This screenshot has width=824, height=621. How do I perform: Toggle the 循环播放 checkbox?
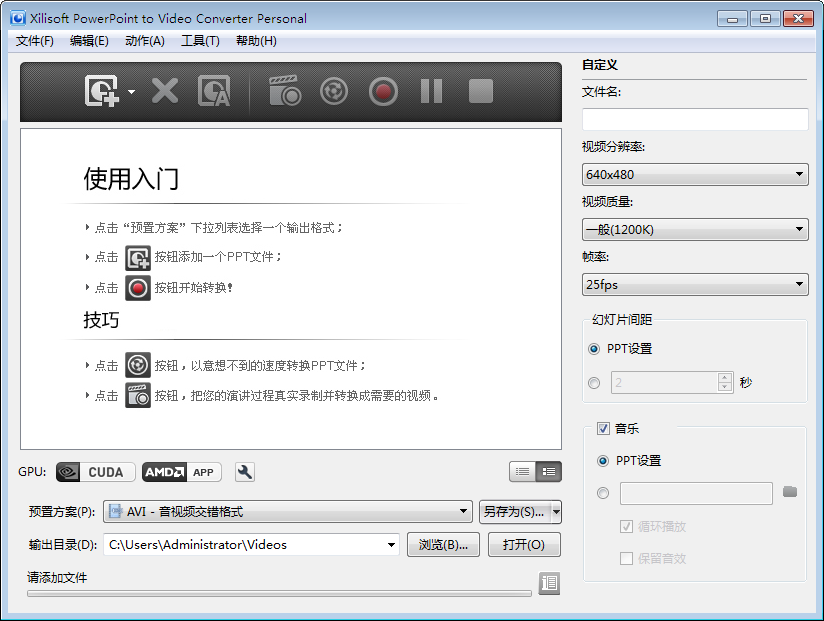tap(626, 526)
